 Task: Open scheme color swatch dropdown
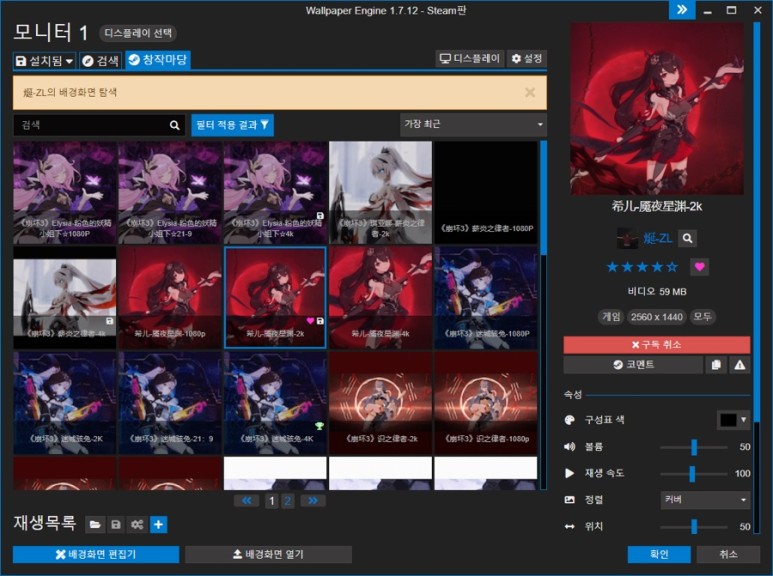(733, 420)
